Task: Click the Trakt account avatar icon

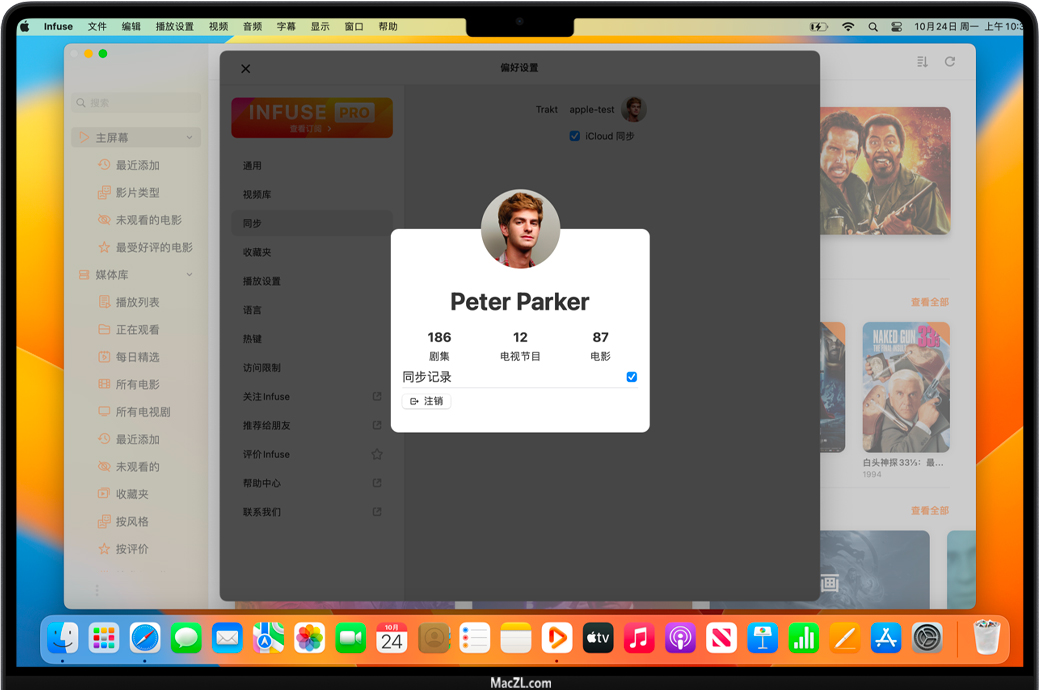Action: coord(633,110)
